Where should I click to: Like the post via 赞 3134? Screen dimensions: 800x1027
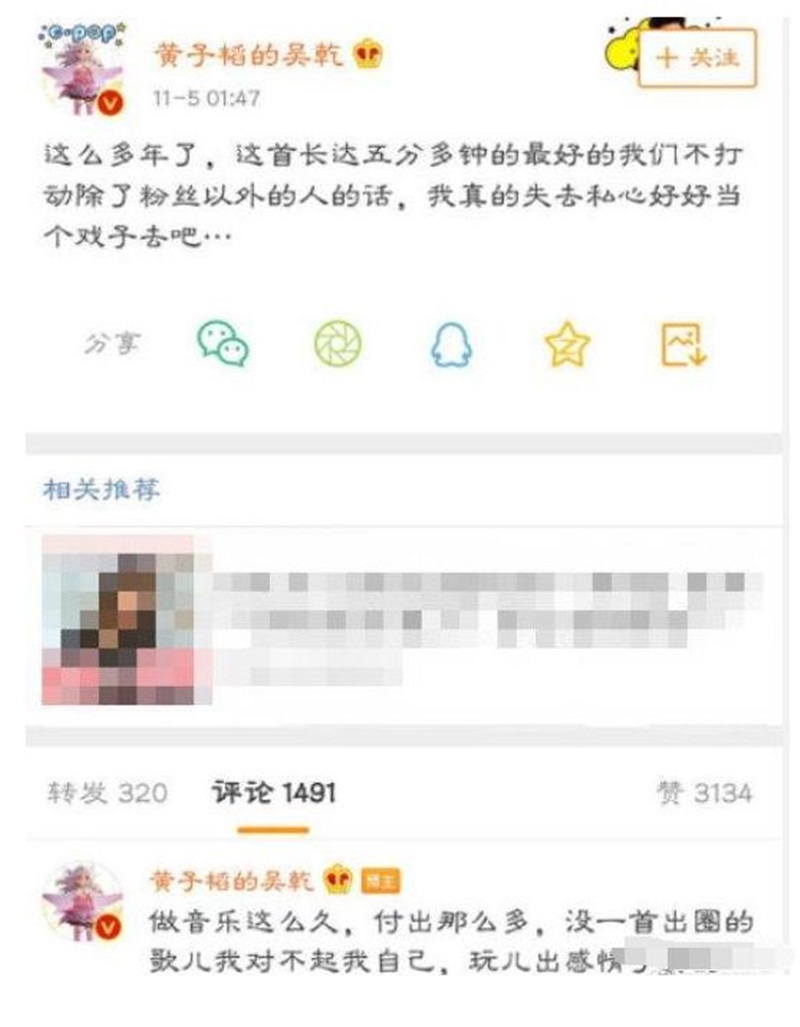(704, 793)
